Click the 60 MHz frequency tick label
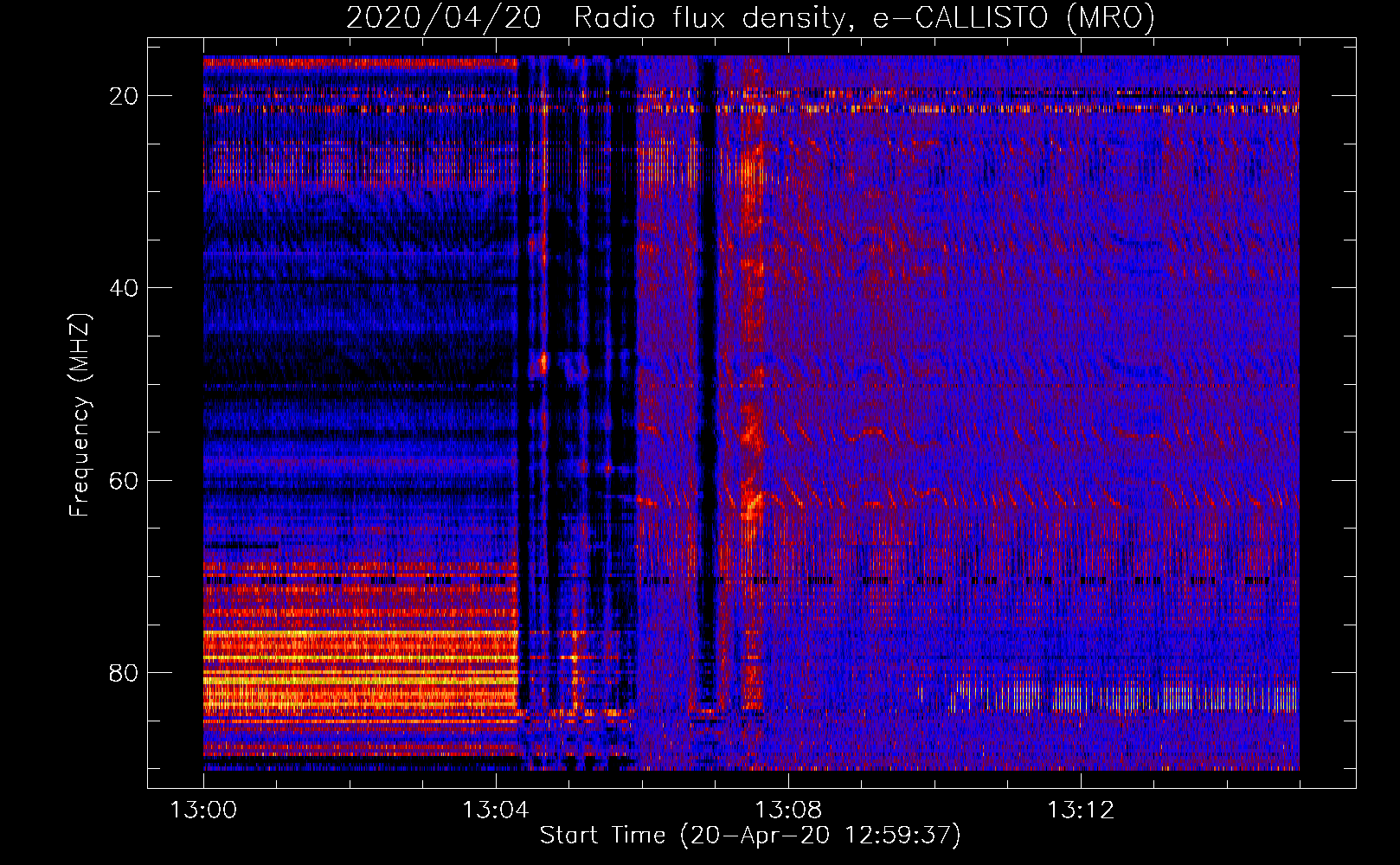The height and width of the screenshot is (865, 1400). coord(124,480)
